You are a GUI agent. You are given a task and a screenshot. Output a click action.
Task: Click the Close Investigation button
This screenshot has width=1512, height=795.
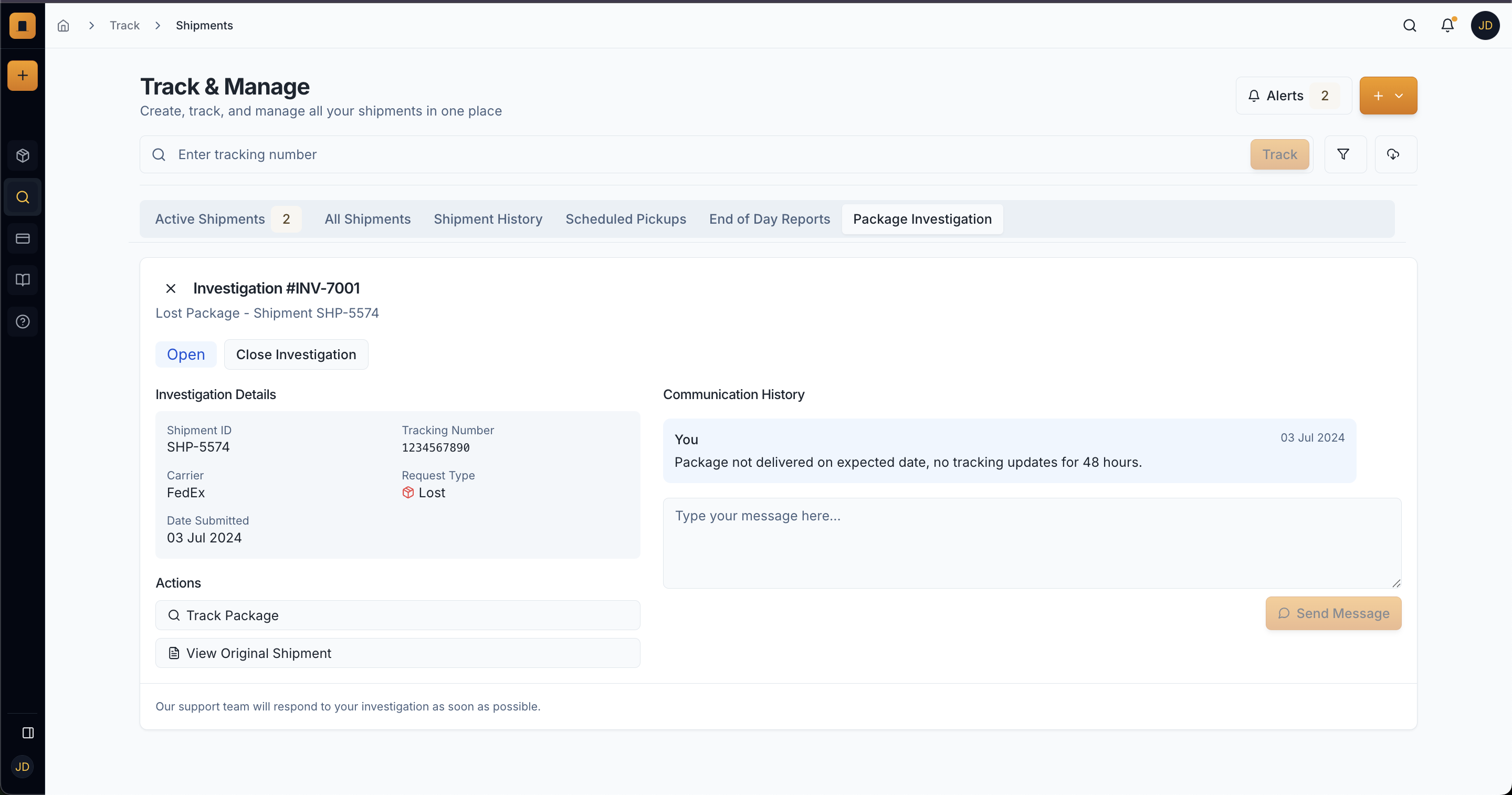[x=296, y=354]
